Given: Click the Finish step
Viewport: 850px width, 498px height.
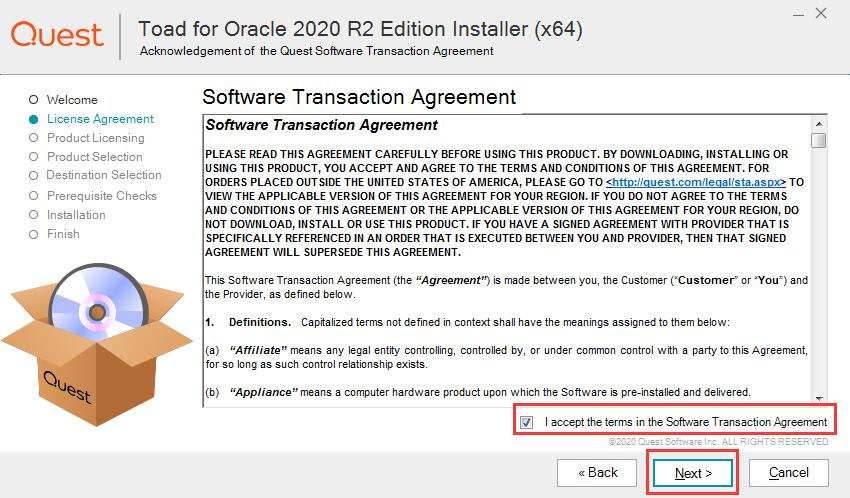Looking at the screenshot, I should (62, 234).
